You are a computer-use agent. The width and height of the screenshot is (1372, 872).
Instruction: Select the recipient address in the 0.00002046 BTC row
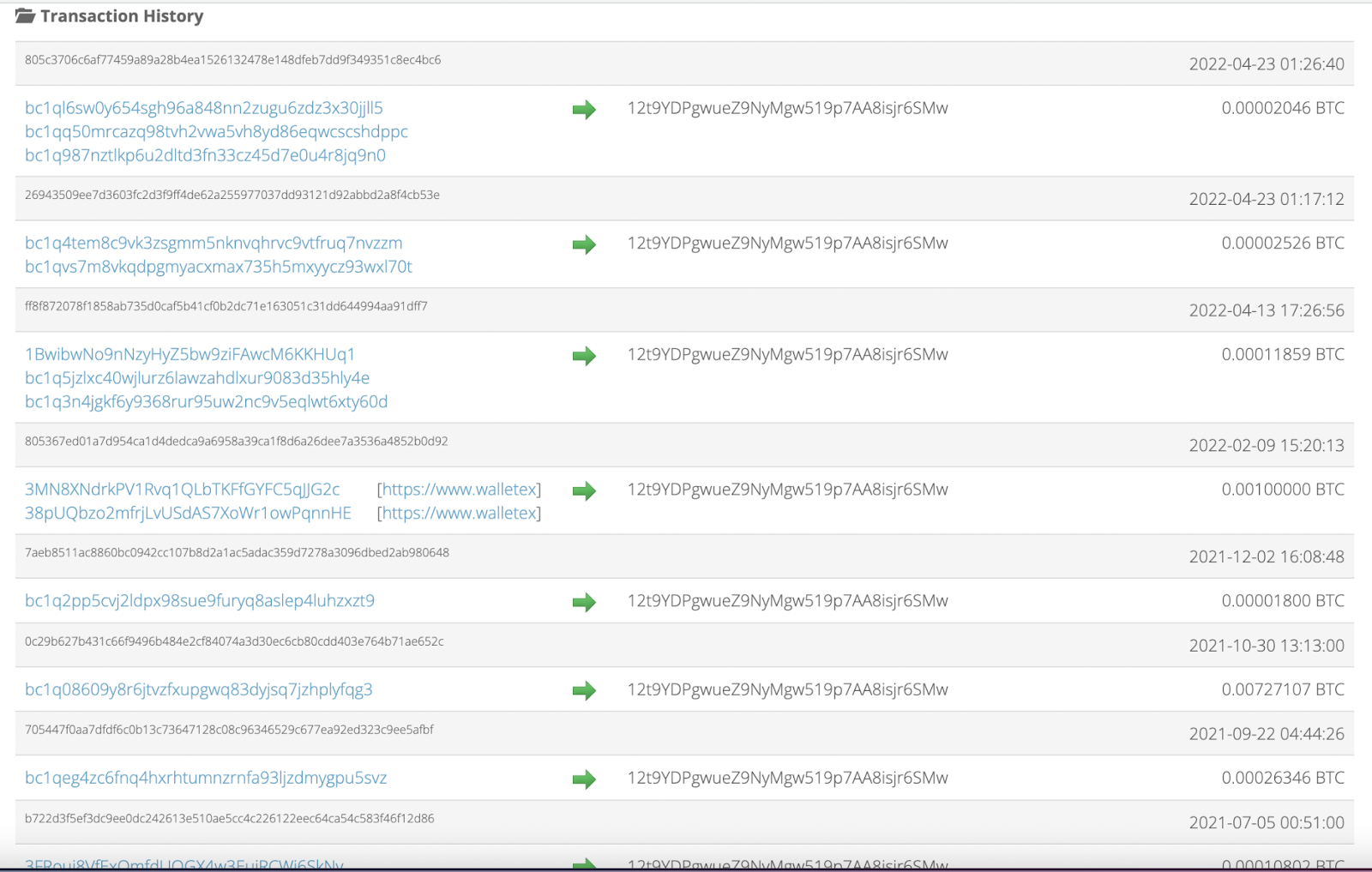788,108
